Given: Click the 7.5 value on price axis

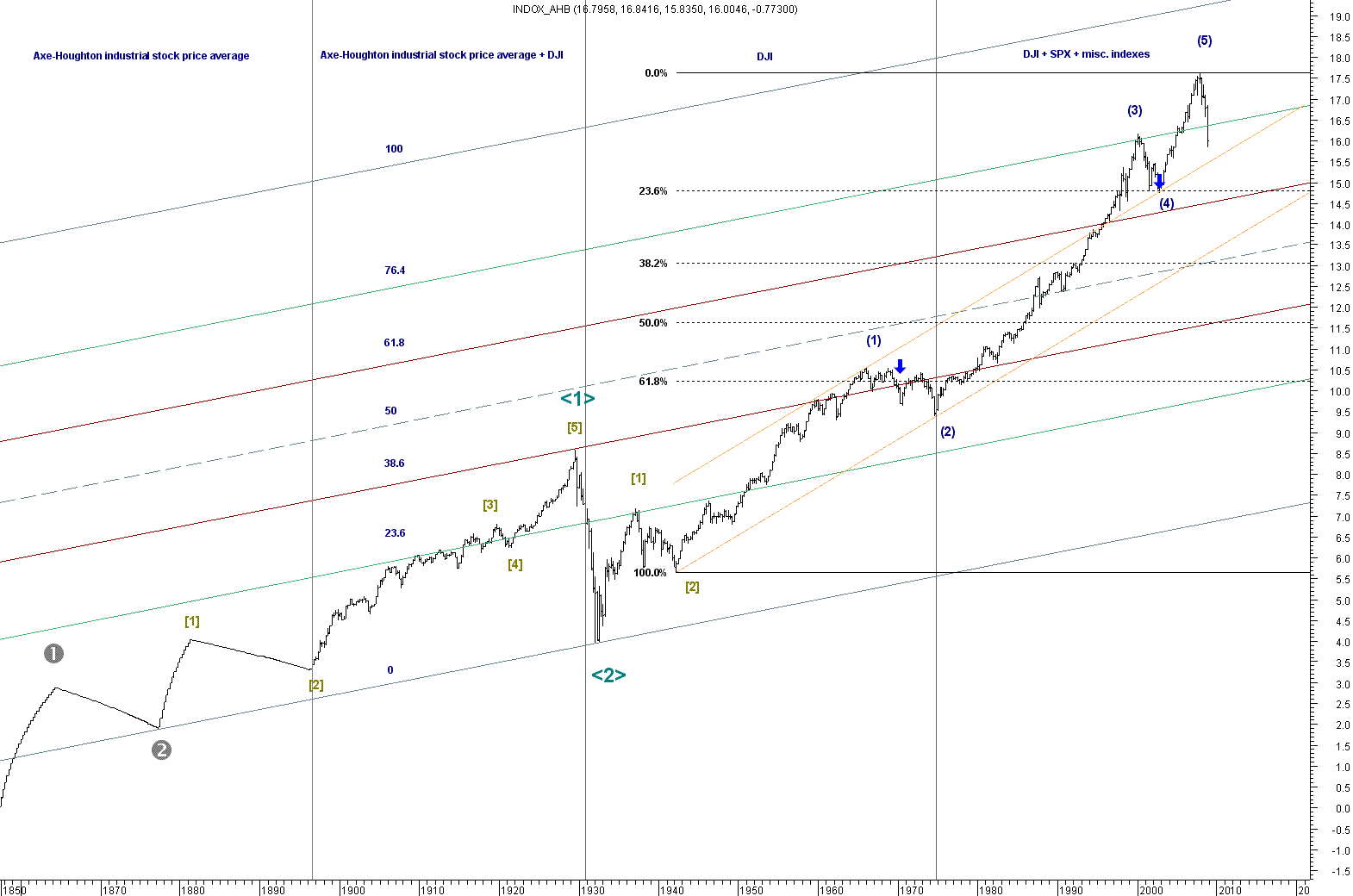Looking at the screenshot, I should [x=1342, y=496].
